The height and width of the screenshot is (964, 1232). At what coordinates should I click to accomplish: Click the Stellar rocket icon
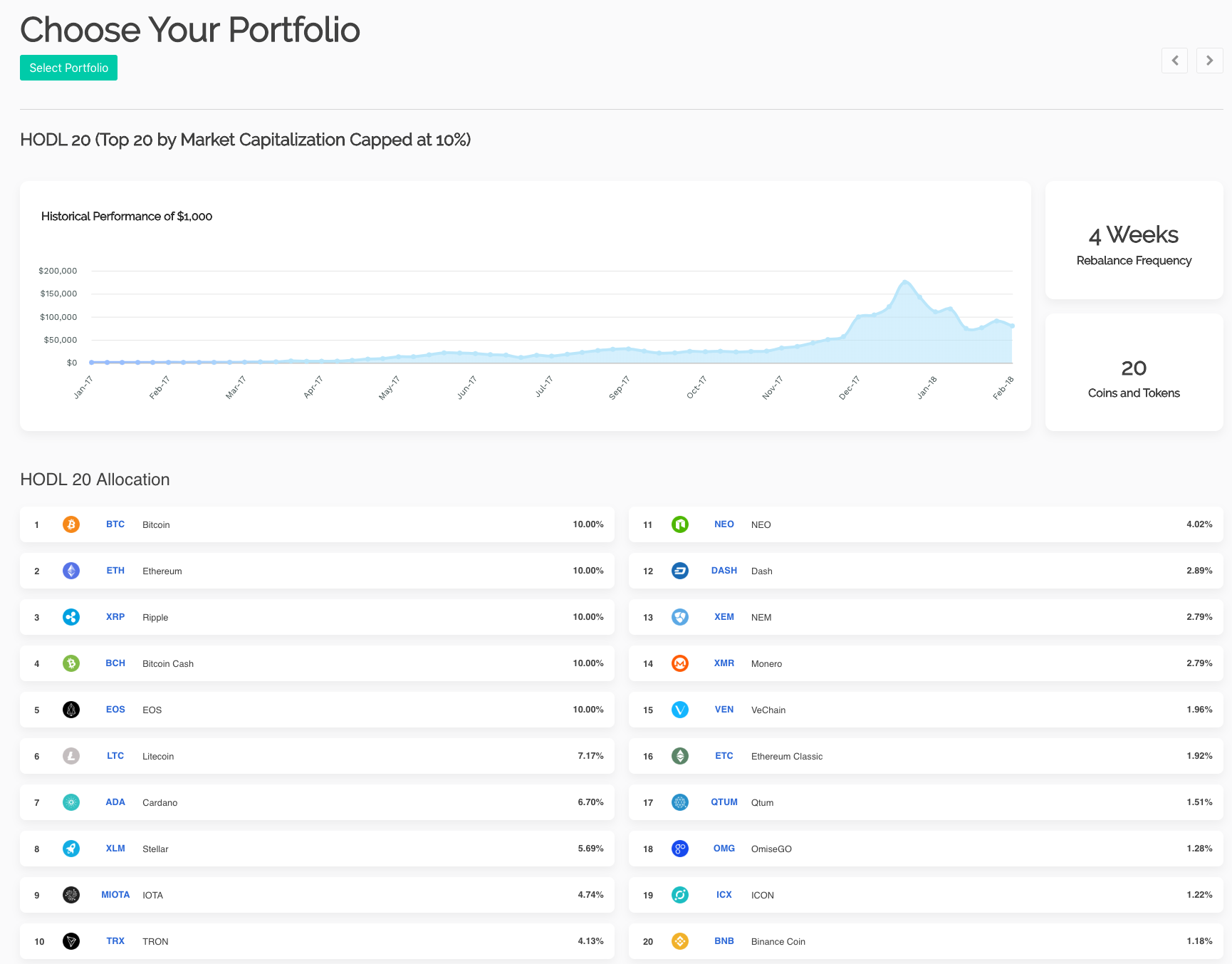71,849
